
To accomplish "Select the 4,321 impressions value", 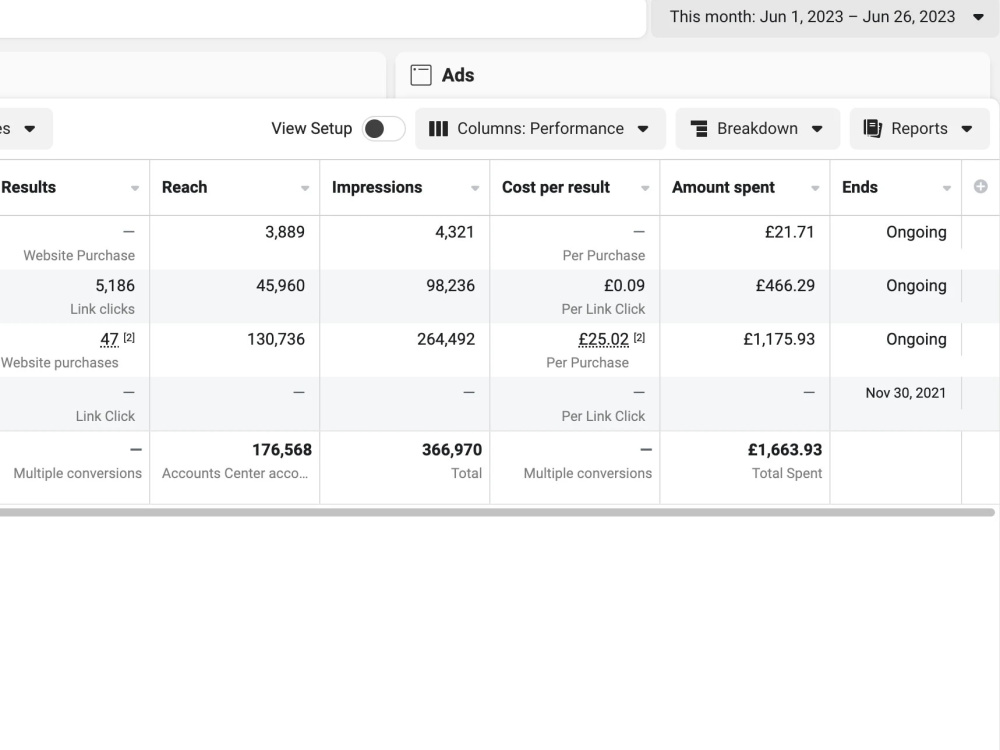I will coord(455,232).
